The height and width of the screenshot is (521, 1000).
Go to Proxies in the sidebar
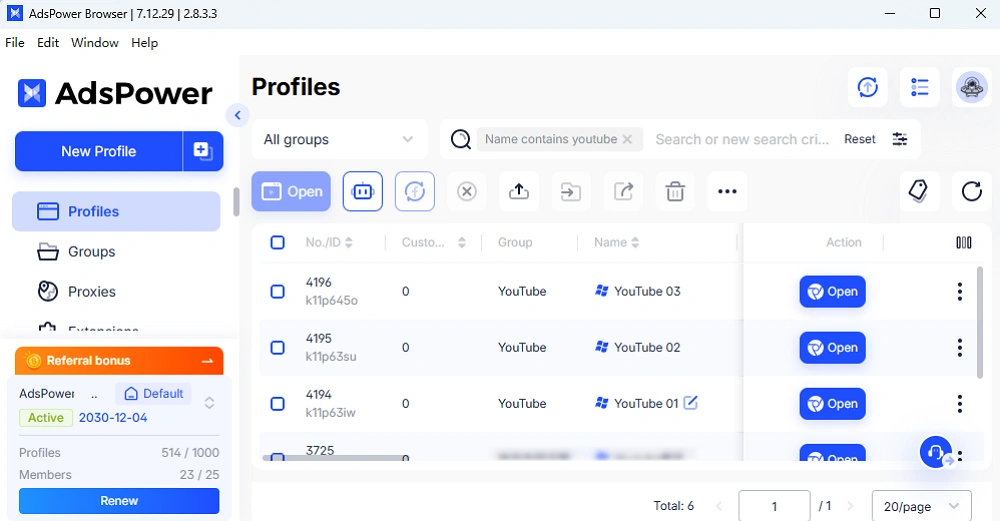tap(116, 291)
